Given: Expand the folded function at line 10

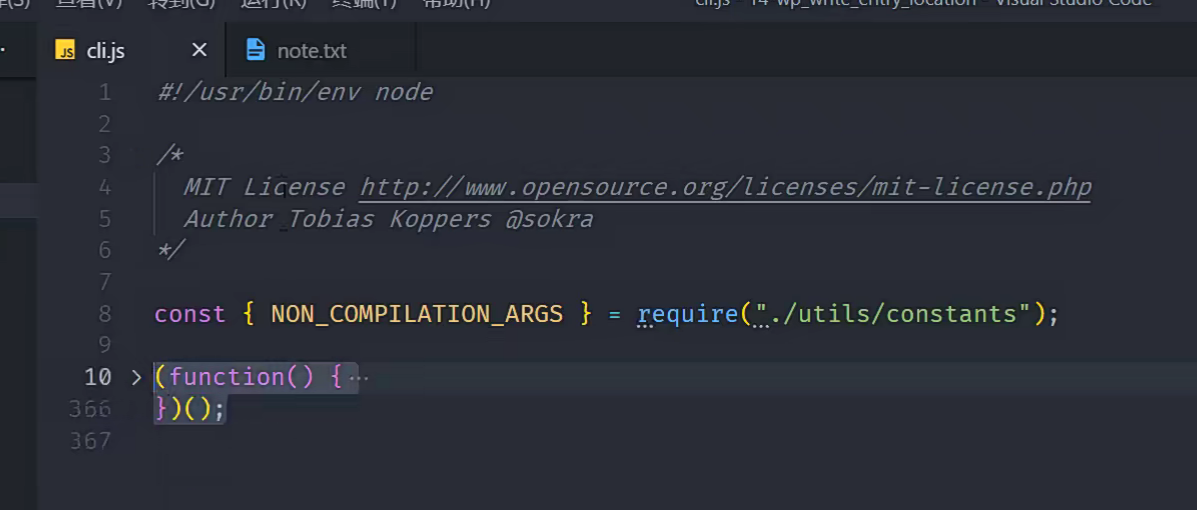Looking at the screenshot, I should (x=137, y=378).
